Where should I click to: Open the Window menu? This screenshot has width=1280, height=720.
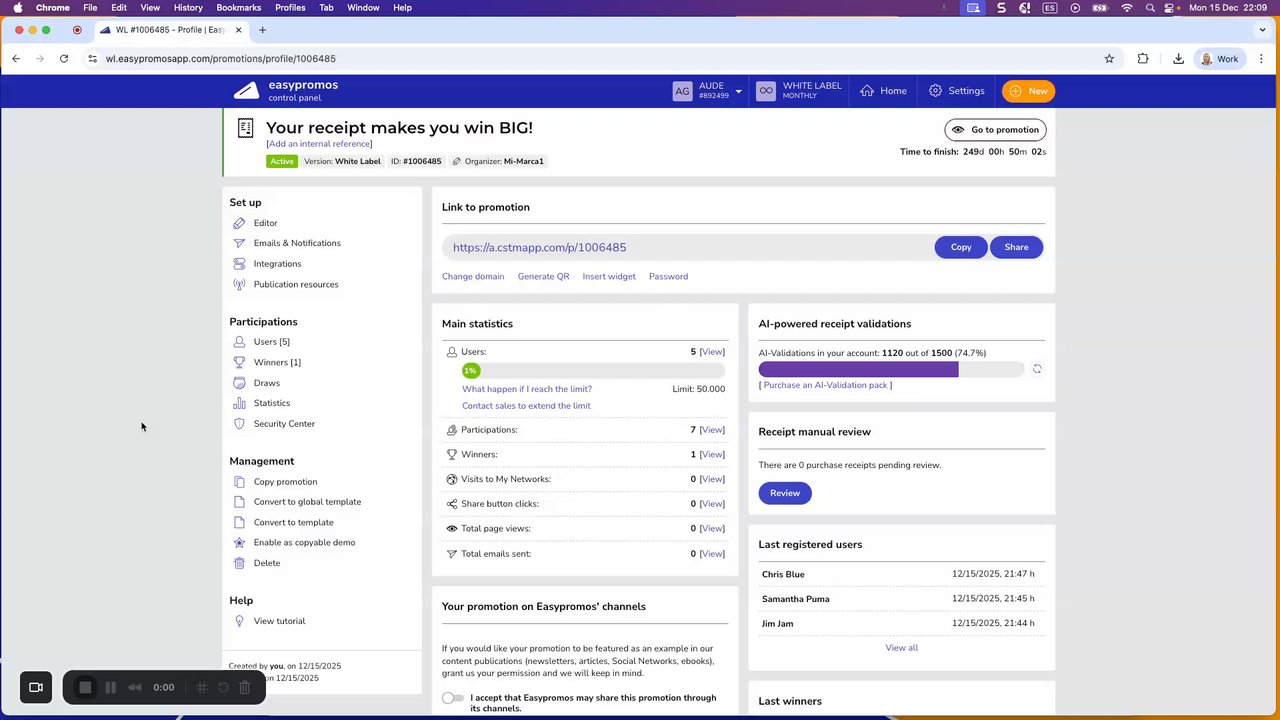[363, 8]
